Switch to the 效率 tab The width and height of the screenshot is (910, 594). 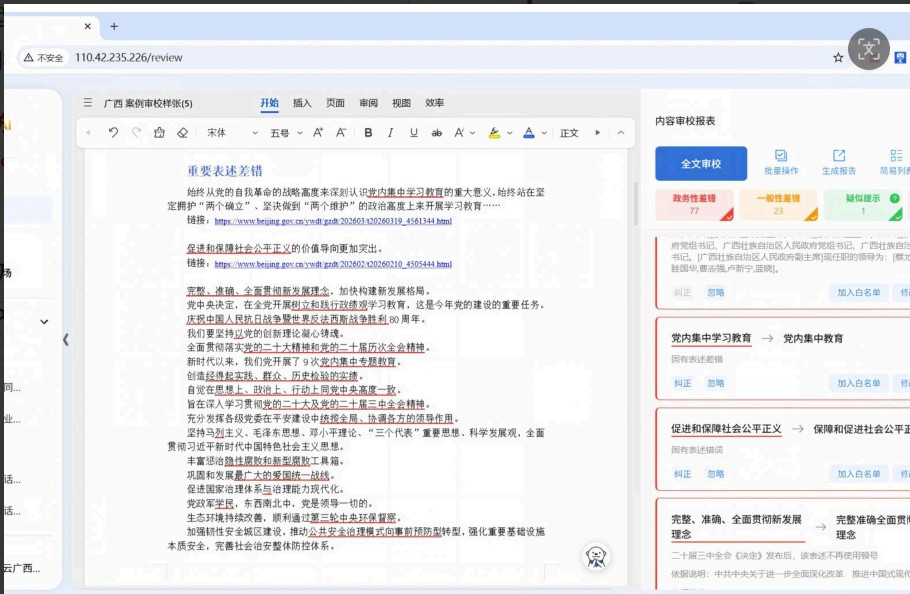click(x=434, y=103)
